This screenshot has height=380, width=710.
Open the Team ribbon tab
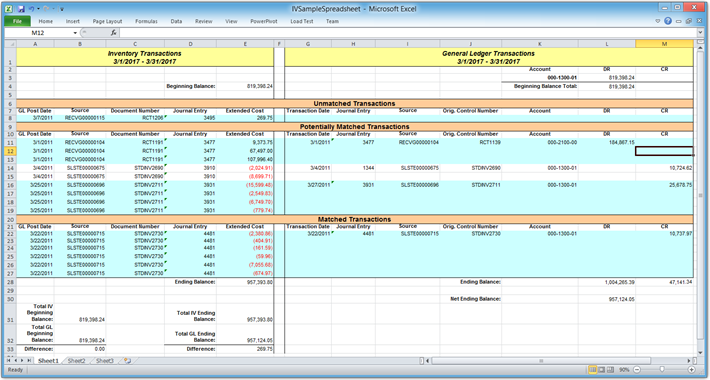332,21
